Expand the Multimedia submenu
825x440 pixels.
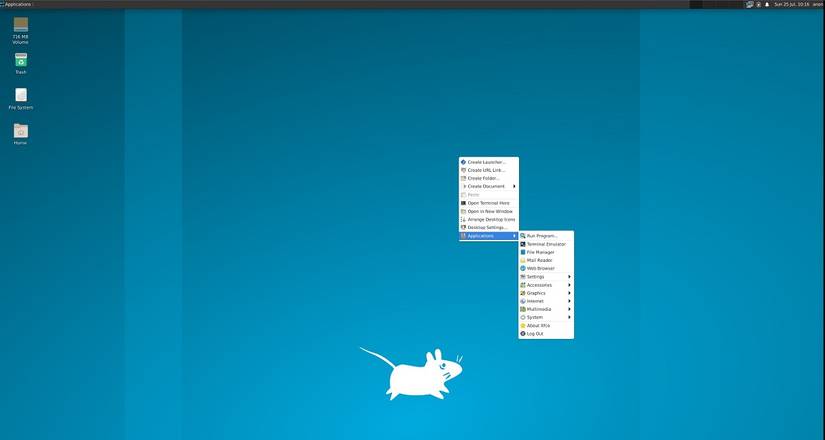tap(546, 309)
